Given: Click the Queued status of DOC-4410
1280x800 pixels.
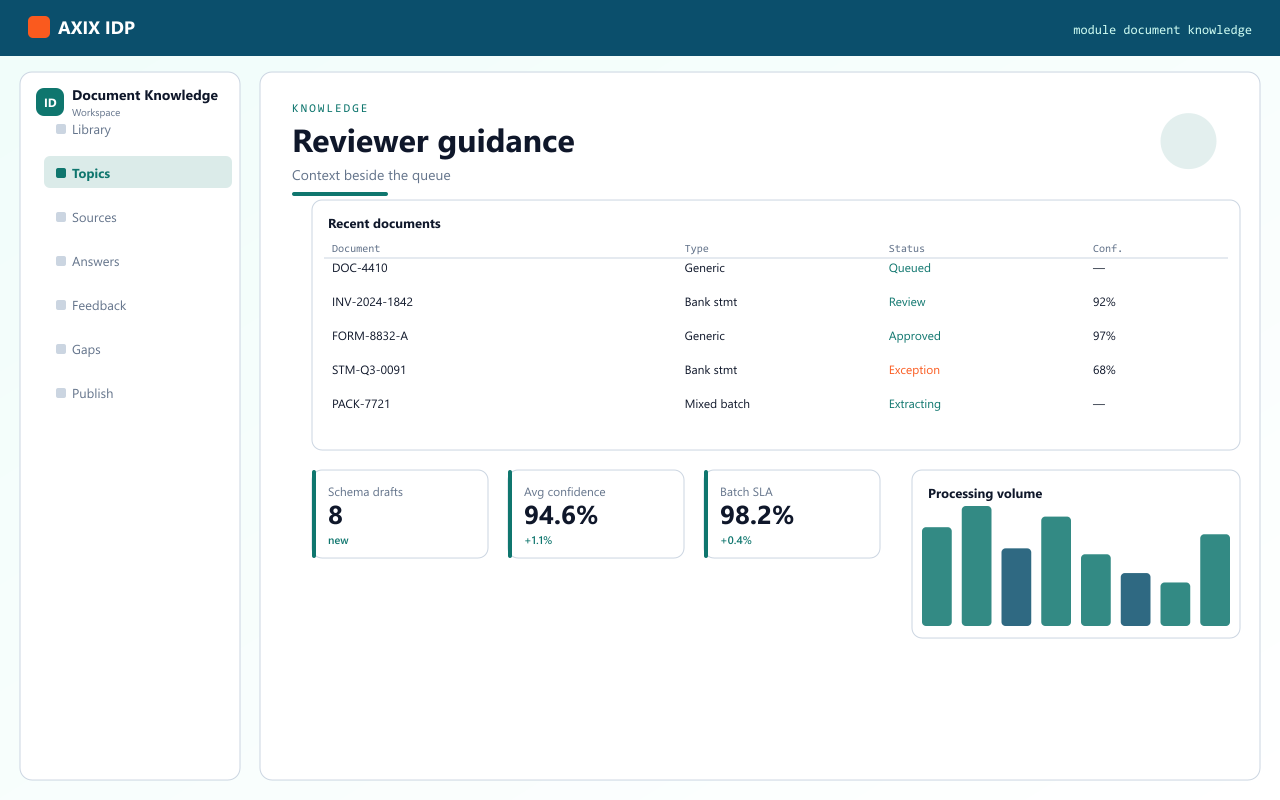Looking at the screenshot, I should pos(910,268).
